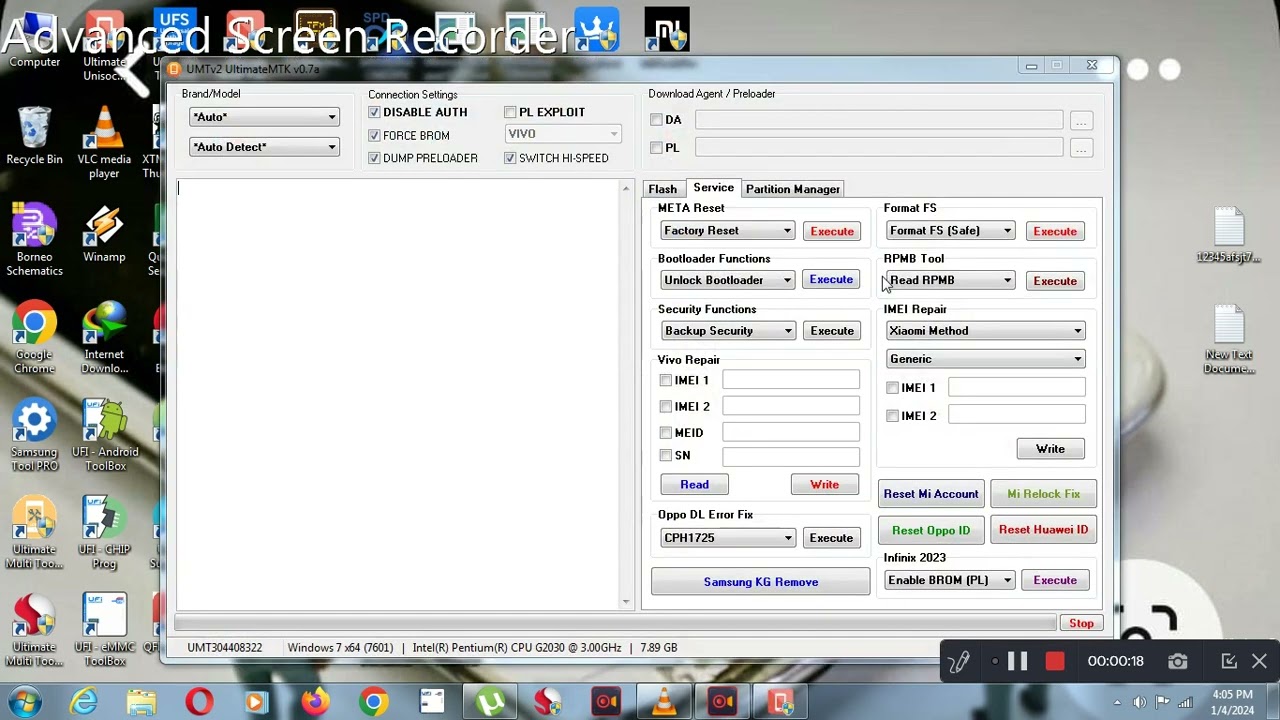The height and width of the screenshot is (720, 1280).
Task: Open the *Auto* brand dropdown
Action: coord(264,117)
